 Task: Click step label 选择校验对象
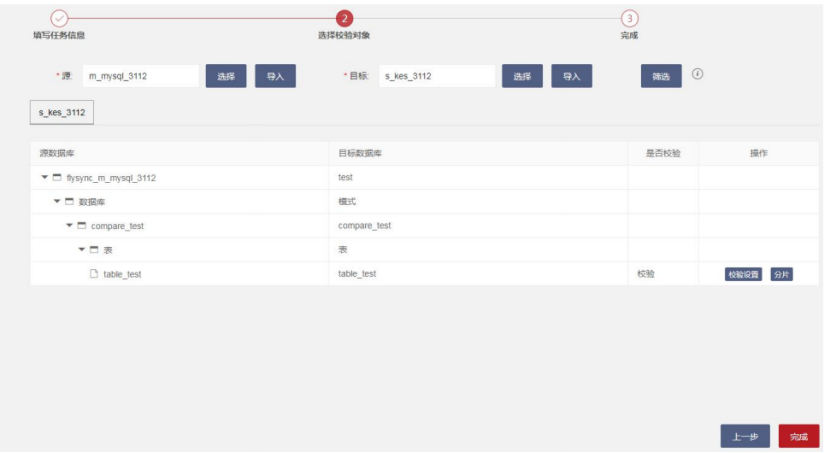(344, 35)
